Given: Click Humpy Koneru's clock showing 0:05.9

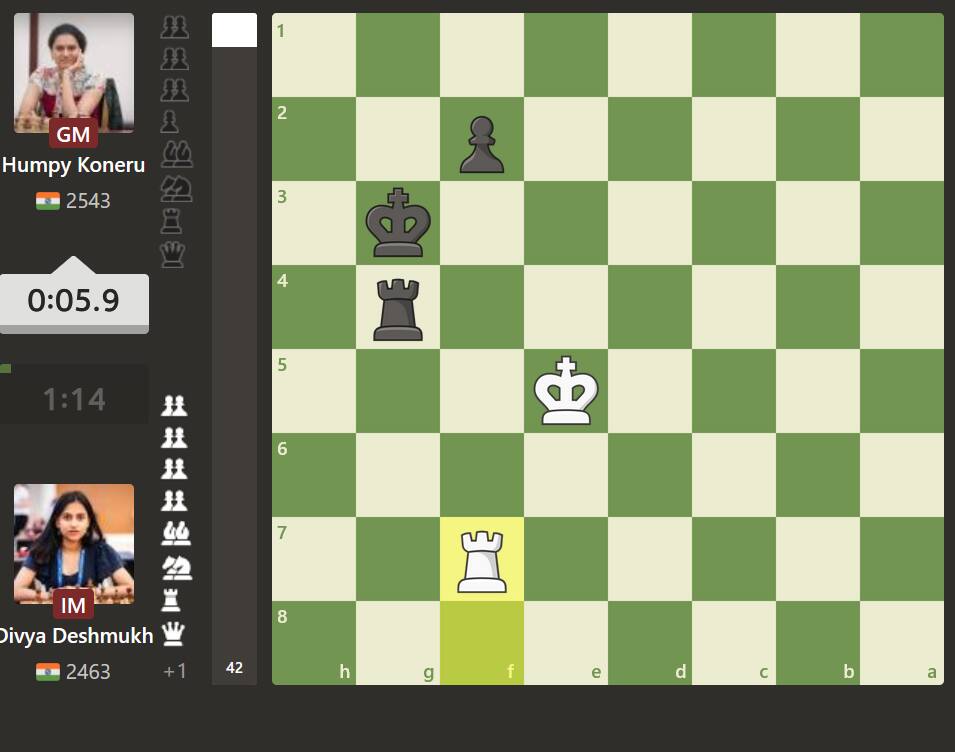Looking at the screenshot, I should 74,303.
